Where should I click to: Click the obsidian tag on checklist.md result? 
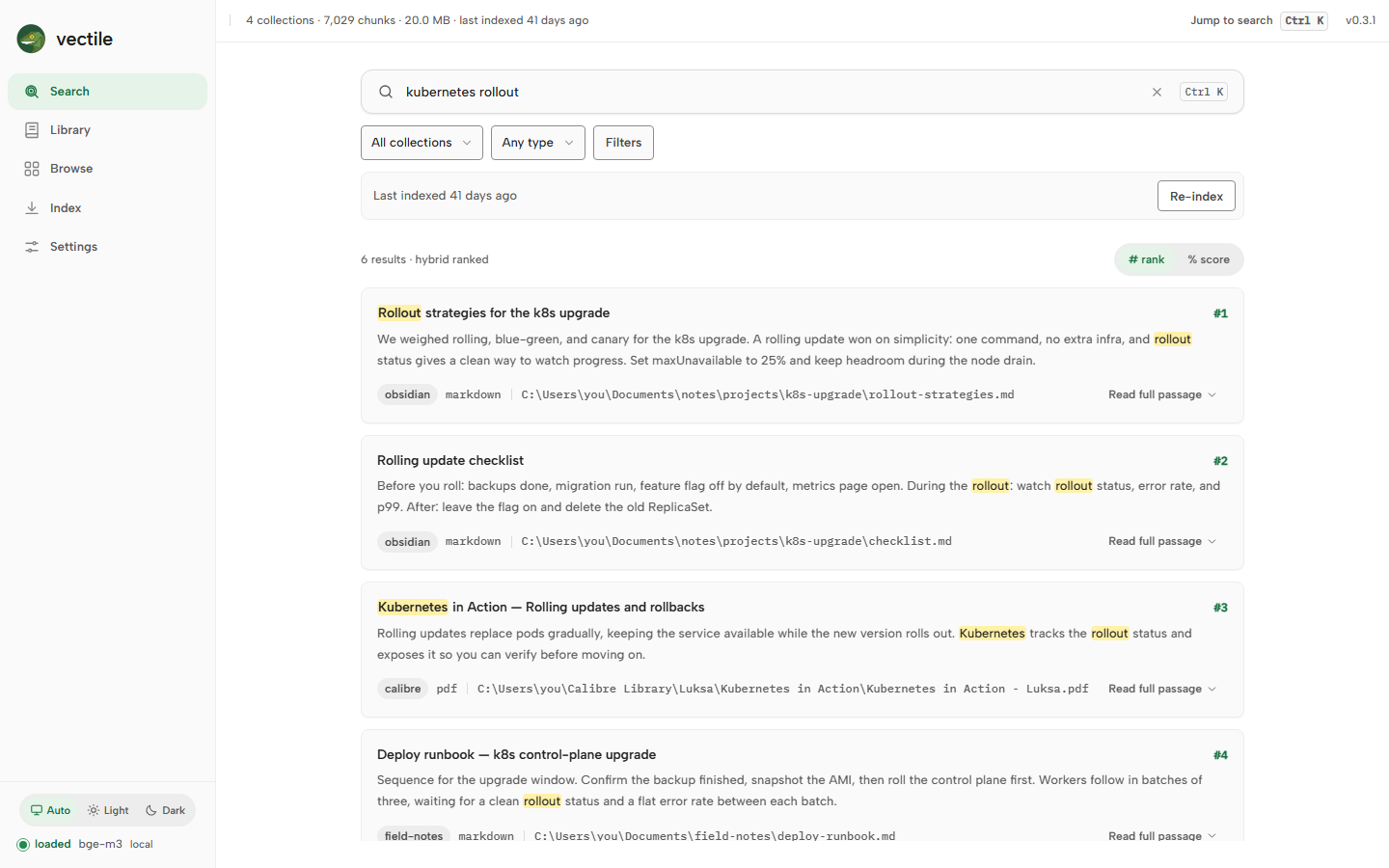tap(407, 542)
